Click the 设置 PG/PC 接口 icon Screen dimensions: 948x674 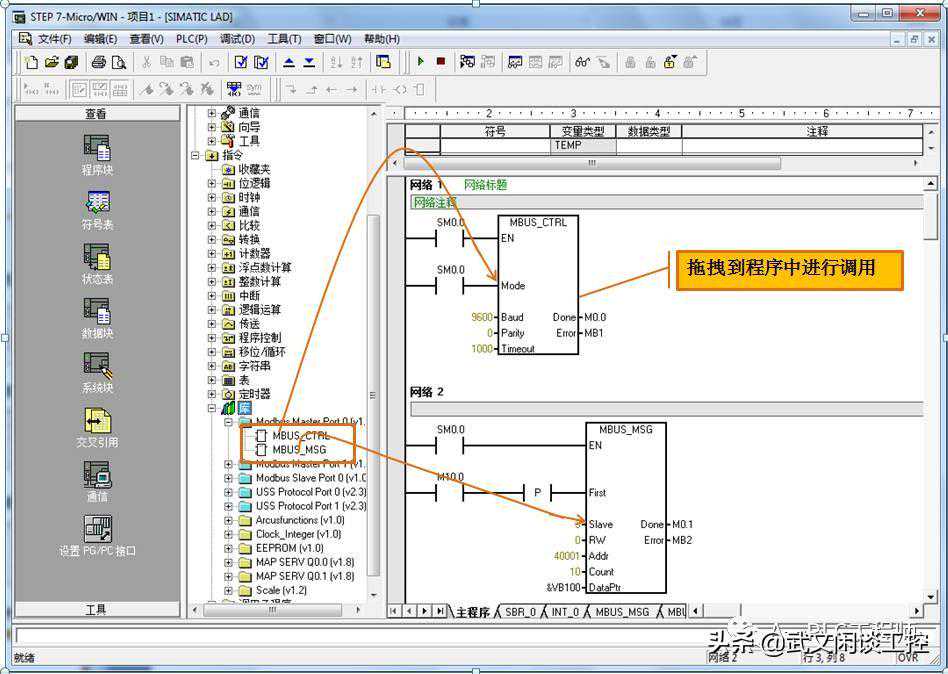point(97,529)
